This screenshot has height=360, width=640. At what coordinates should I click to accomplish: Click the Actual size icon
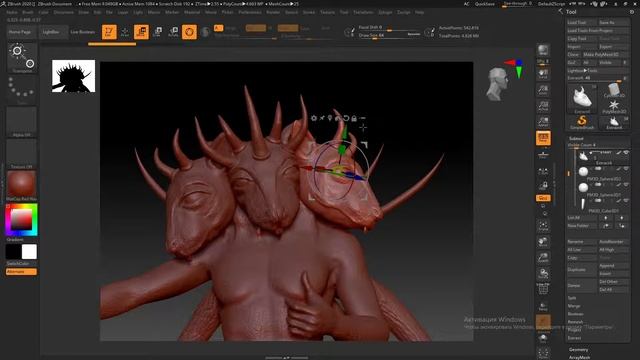click(543, 106)
